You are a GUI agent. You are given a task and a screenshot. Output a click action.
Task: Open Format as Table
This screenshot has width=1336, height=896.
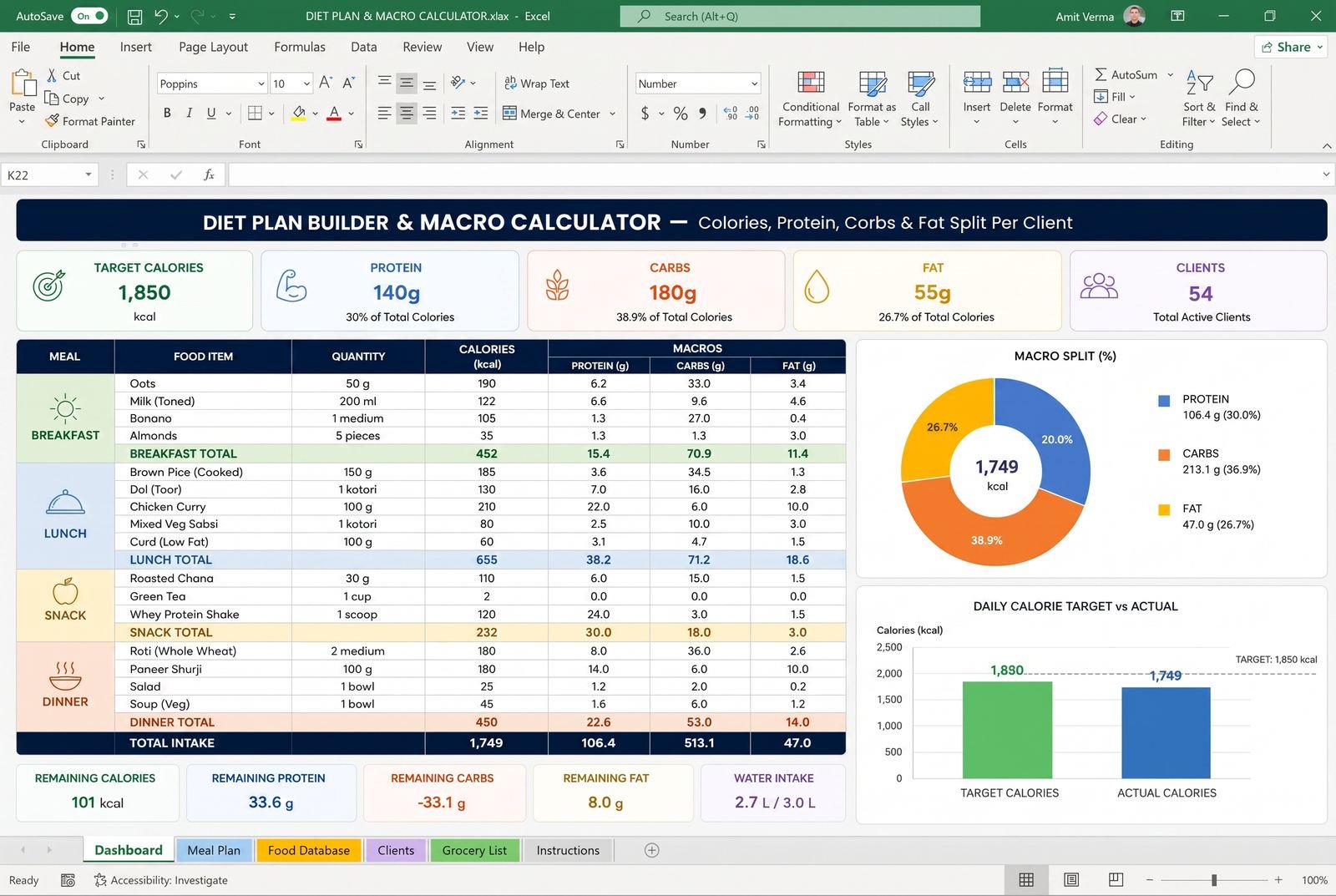pyautogui.click(x=872, y=99)
